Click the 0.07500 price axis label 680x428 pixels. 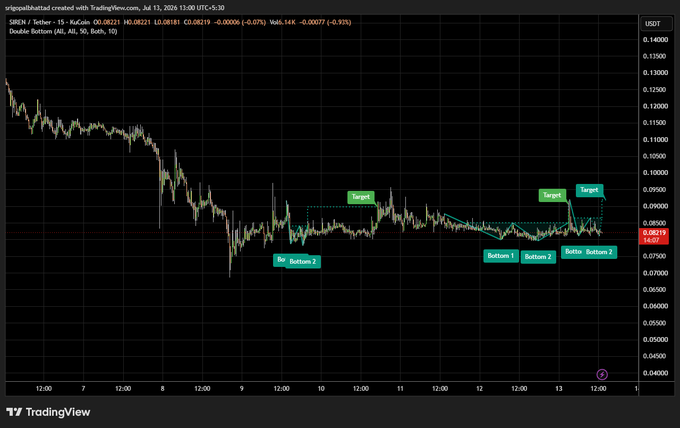tap(655, 256)
